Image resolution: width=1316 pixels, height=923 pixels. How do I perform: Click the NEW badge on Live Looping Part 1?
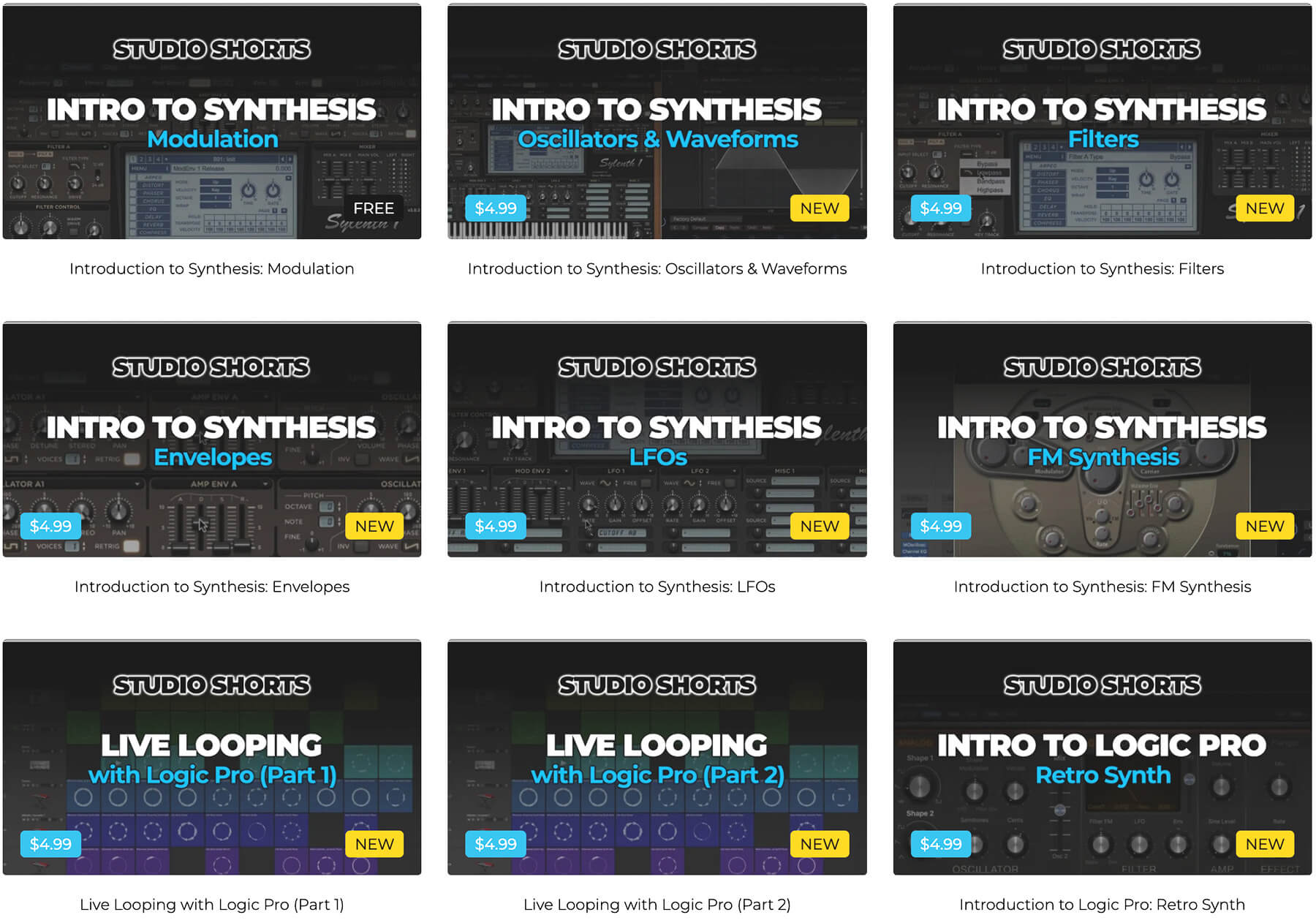pyautogui.click(x=374, y=844)
